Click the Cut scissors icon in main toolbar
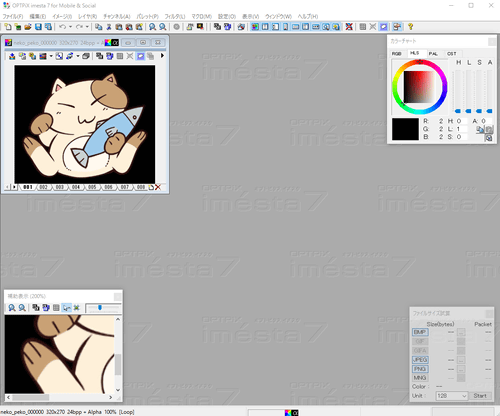 click(109, 27)
